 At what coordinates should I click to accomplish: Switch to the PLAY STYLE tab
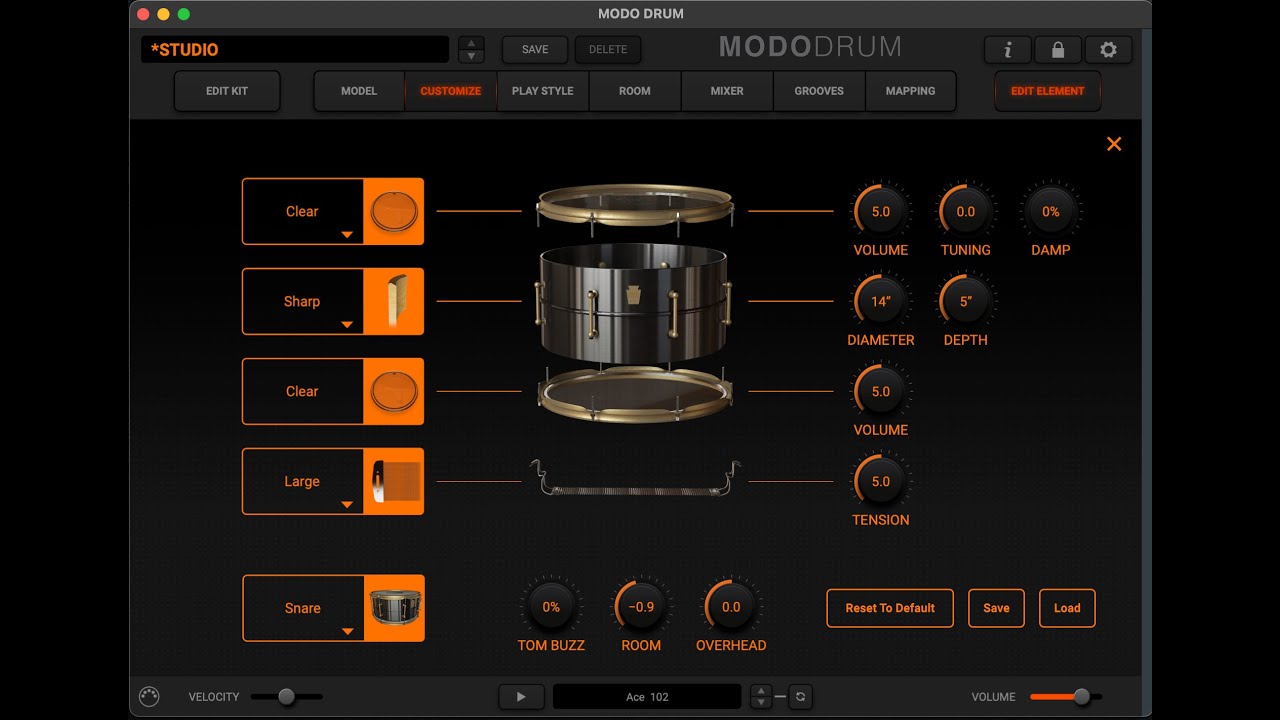click(x=543, y=91)
